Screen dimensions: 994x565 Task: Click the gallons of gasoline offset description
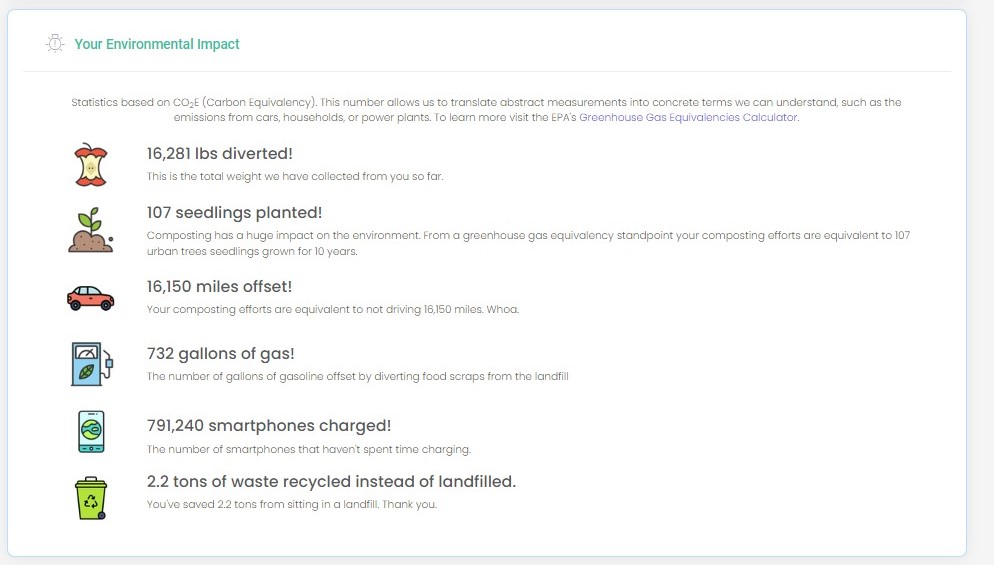point(357,376)
